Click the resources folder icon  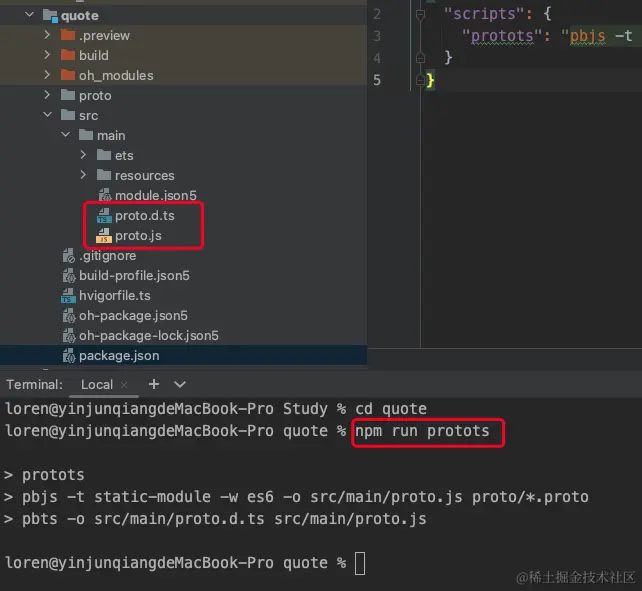(x=104, y=175)
